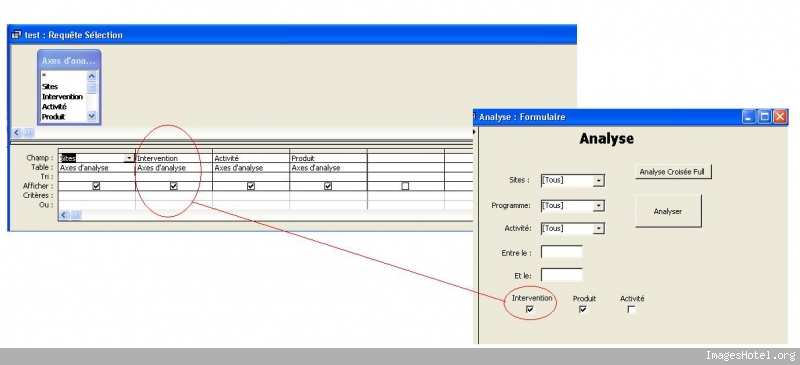The image size is (800, 365).
Task: Minimize the Analyse : Formulaire window
Action: [x=749, y=117]
